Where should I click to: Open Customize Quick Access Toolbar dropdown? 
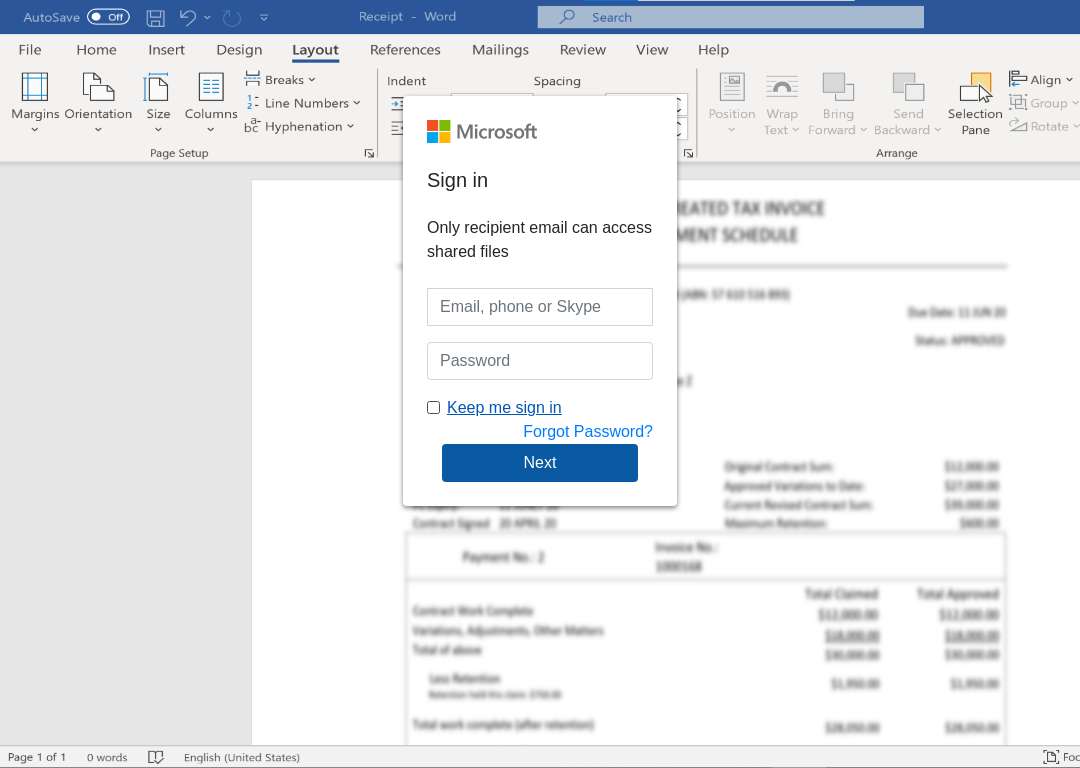click(264, 18)
